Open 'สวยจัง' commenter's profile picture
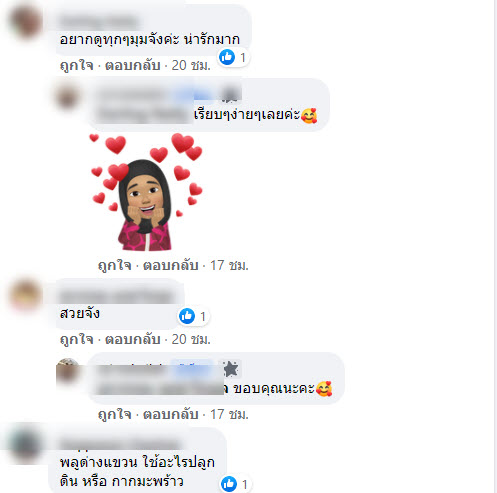Image resolution: width=497 pixels, height=493 pixels. pyautogui.click(x=26, y=296)
